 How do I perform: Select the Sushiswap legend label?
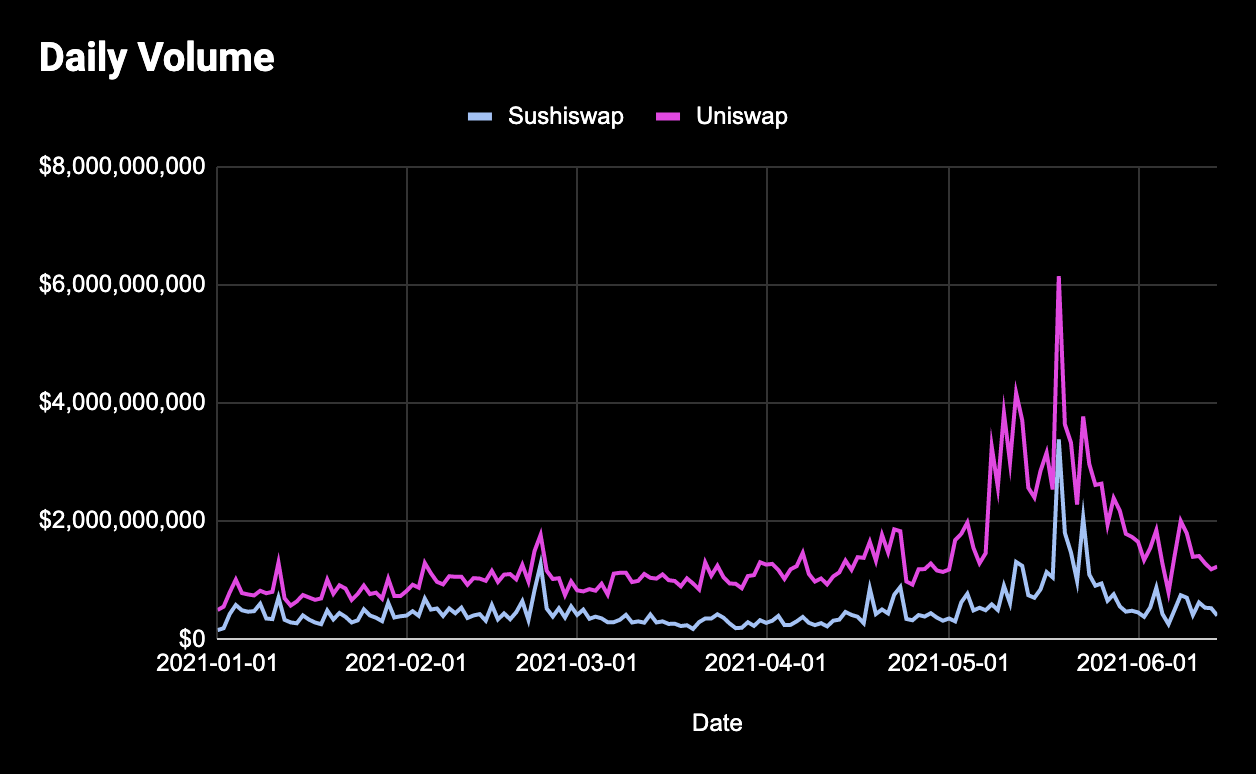point(565,116)
